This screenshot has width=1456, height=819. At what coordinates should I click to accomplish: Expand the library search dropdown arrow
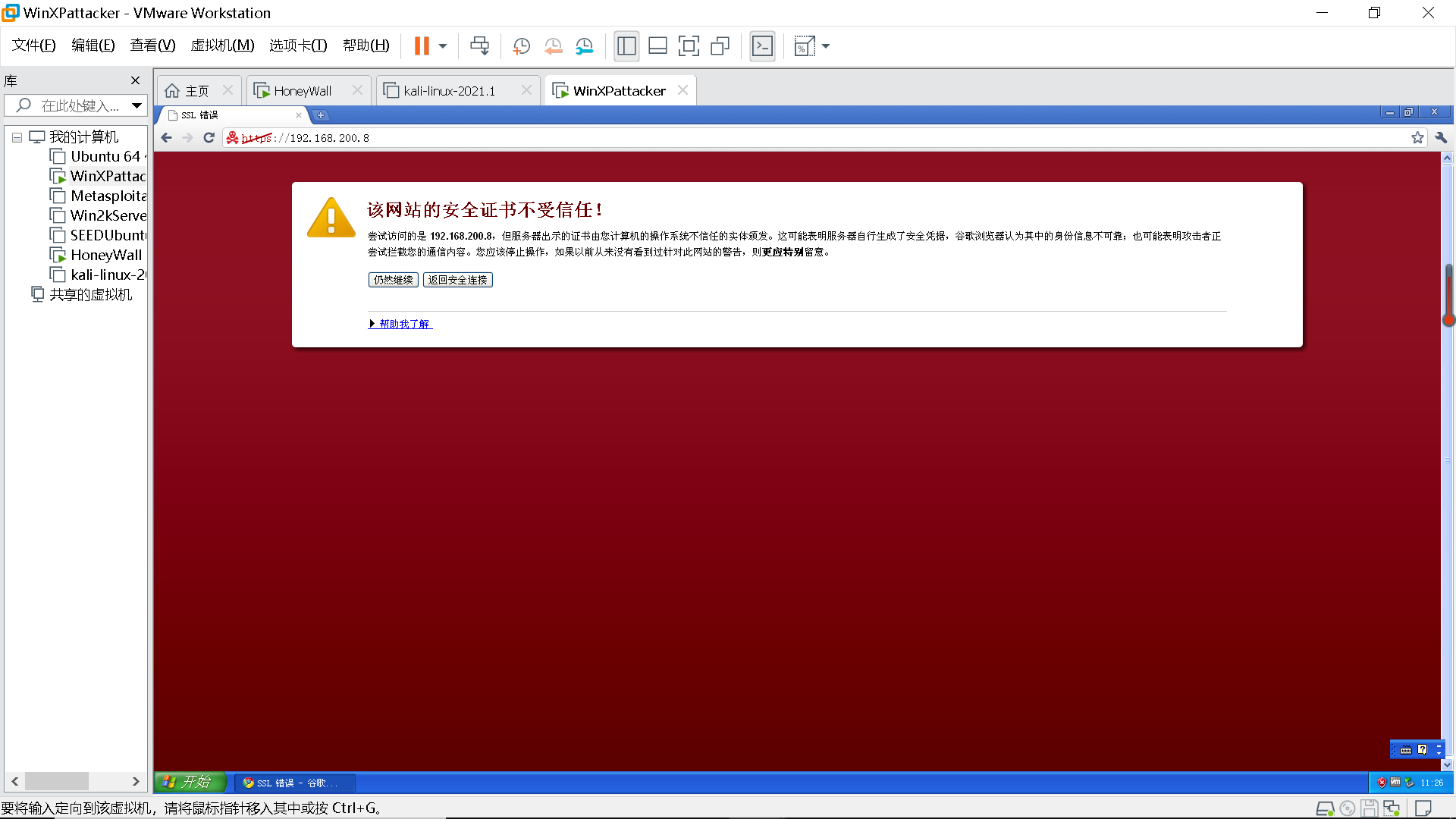(x=136, y=105)
